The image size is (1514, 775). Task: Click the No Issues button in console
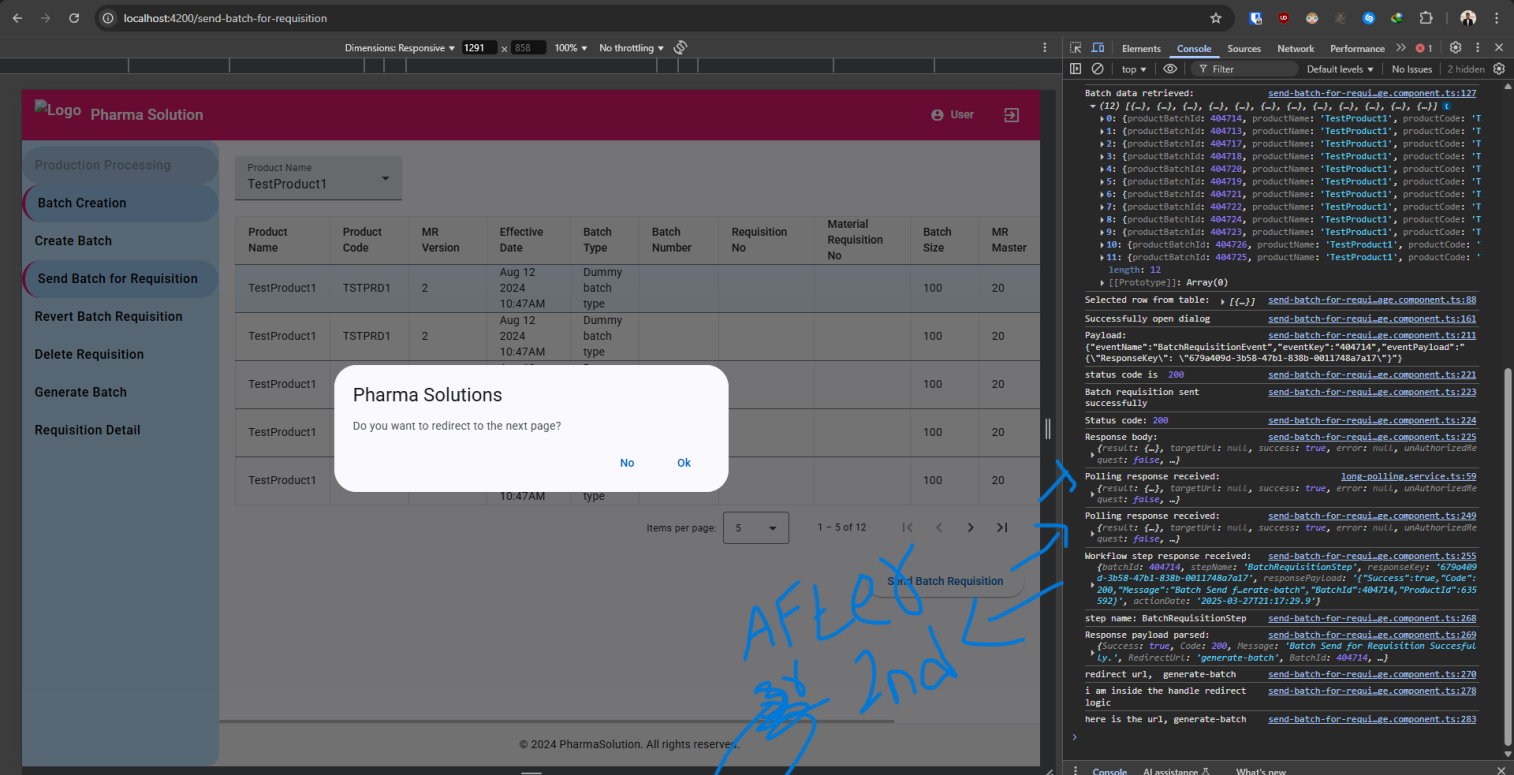pos(1412,69)
